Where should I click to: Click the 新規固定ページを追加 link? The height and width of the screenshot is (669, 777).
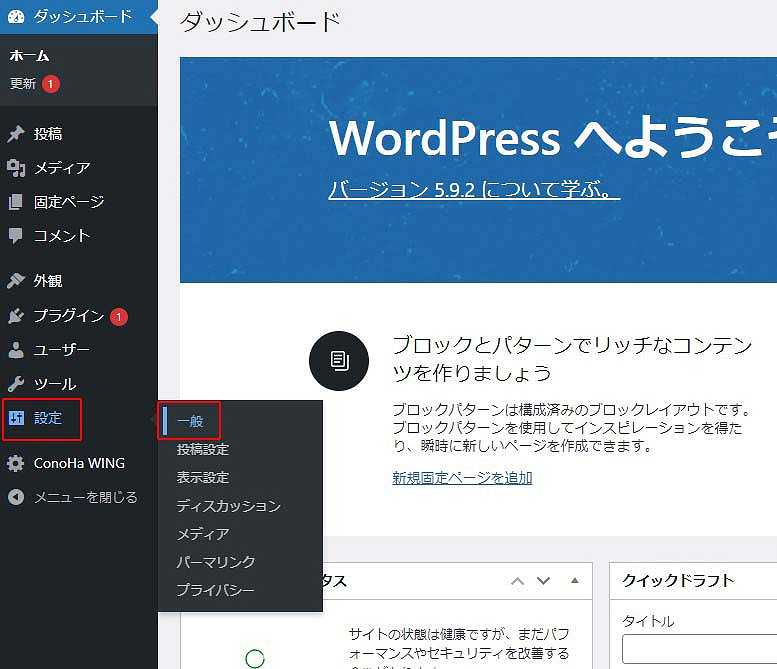click(x=462, y=478)
